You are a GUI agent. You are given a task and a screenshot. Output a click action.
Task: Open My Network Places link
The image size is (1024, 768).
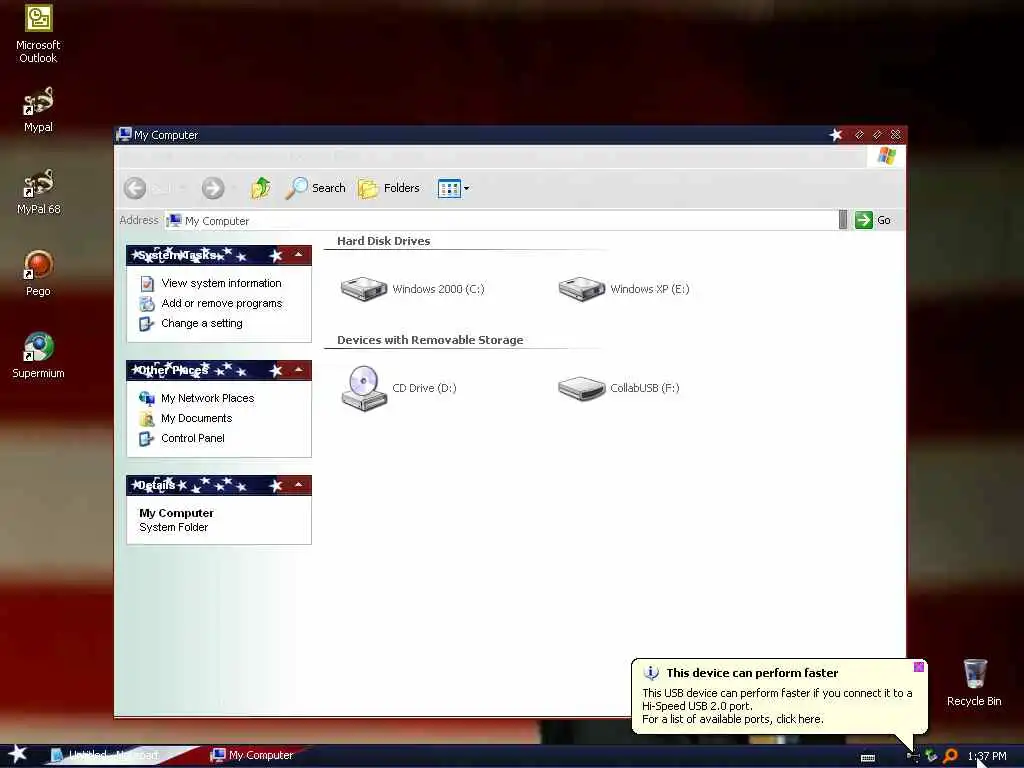[208, 398]
